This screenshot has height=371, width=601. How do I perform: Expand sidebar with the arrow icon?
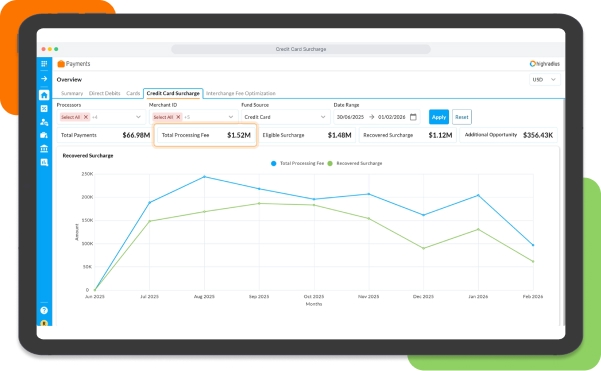coord(44,79)
